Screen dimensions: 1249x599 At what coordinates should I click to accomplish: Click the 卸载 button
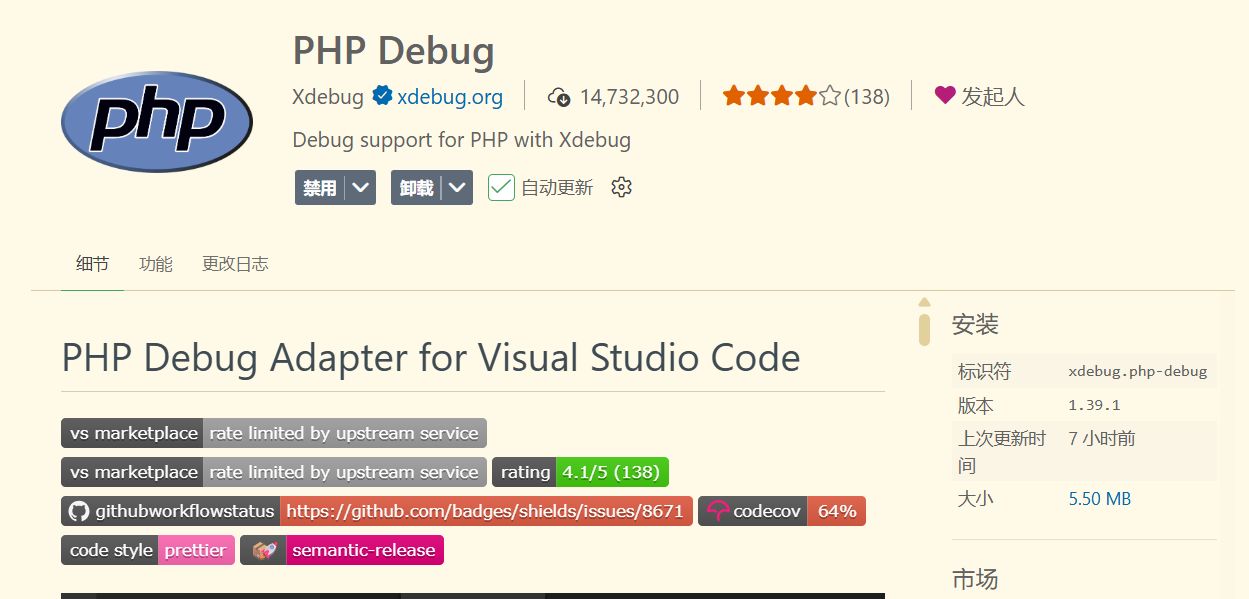click(417, 187)
